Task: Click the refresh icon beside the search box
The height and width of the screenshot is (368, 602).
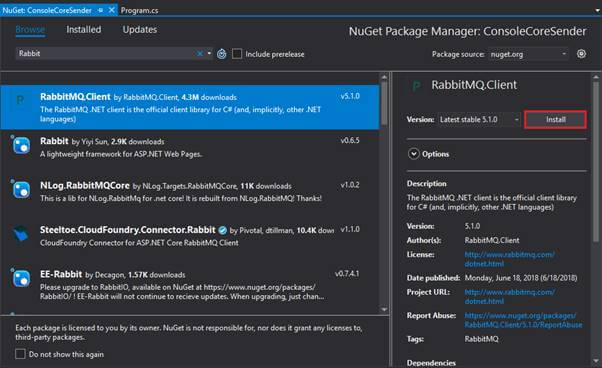Action: click(222, 54)
